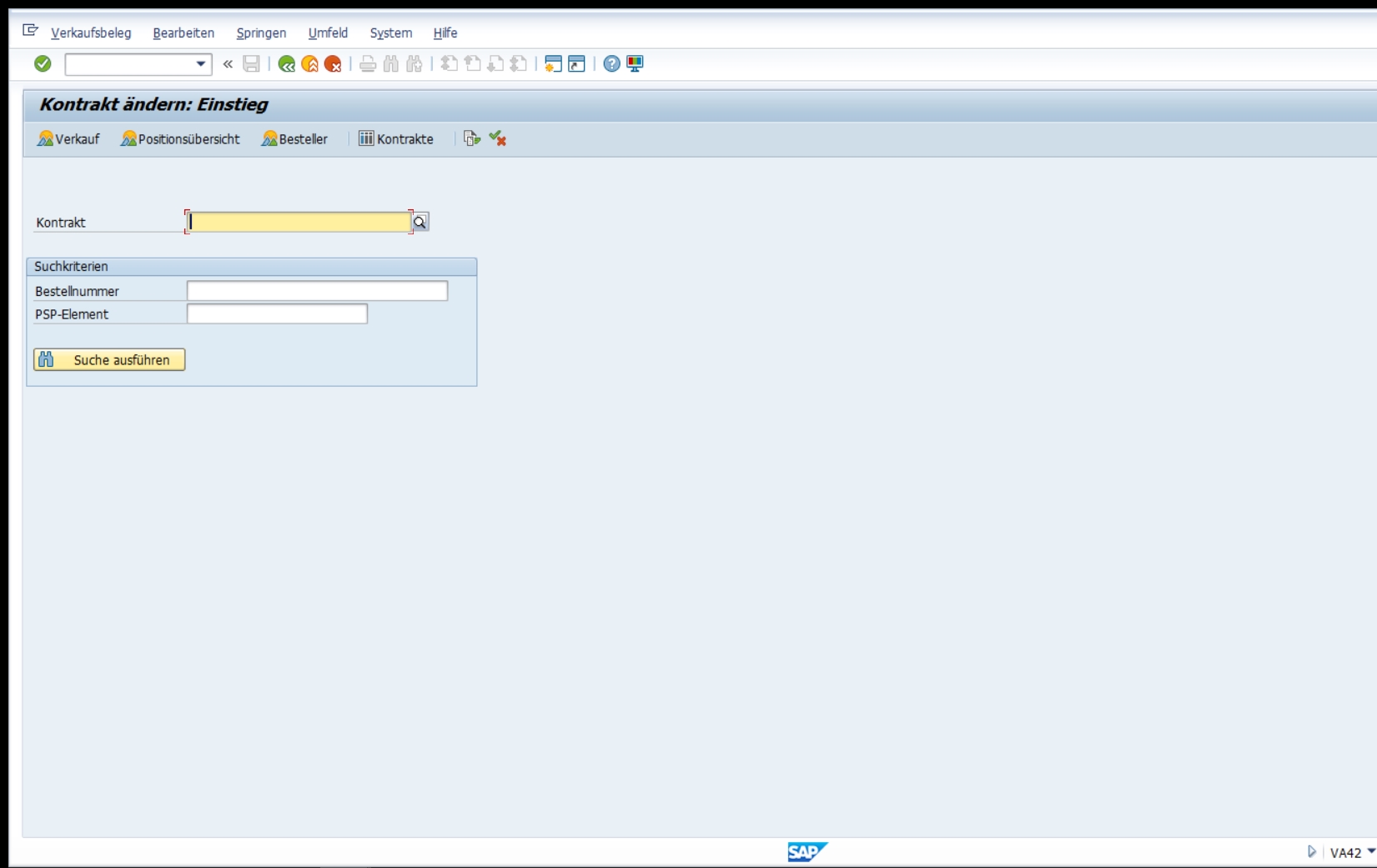This screenshot has width=1377, height=868.
Task: Click the Kontrakte toolbar button
Action: pyautogui.click(x=396, y=138)
